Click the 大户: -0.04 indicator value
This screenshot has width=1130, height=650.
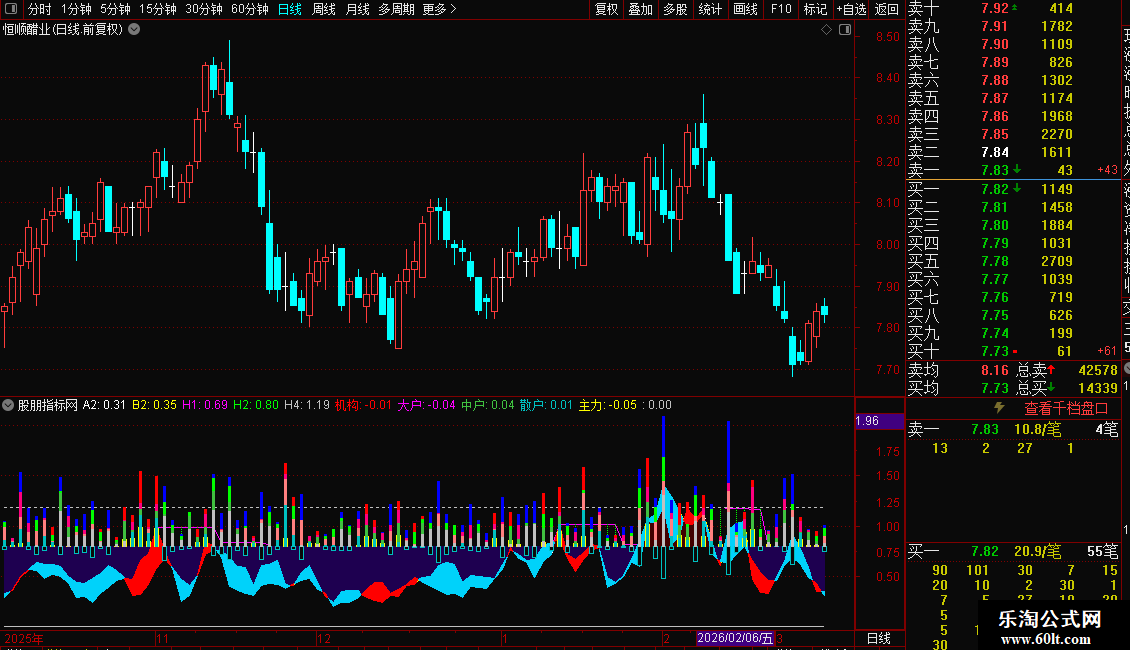[427, 405]
